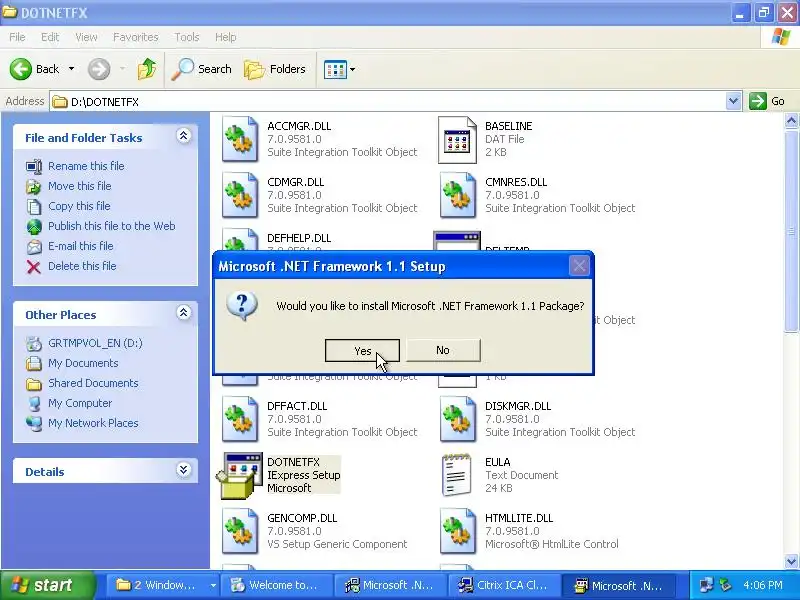The image size is (800, 600).
Task: Click the disabled forward arrow icon
Action: (99, 69)
